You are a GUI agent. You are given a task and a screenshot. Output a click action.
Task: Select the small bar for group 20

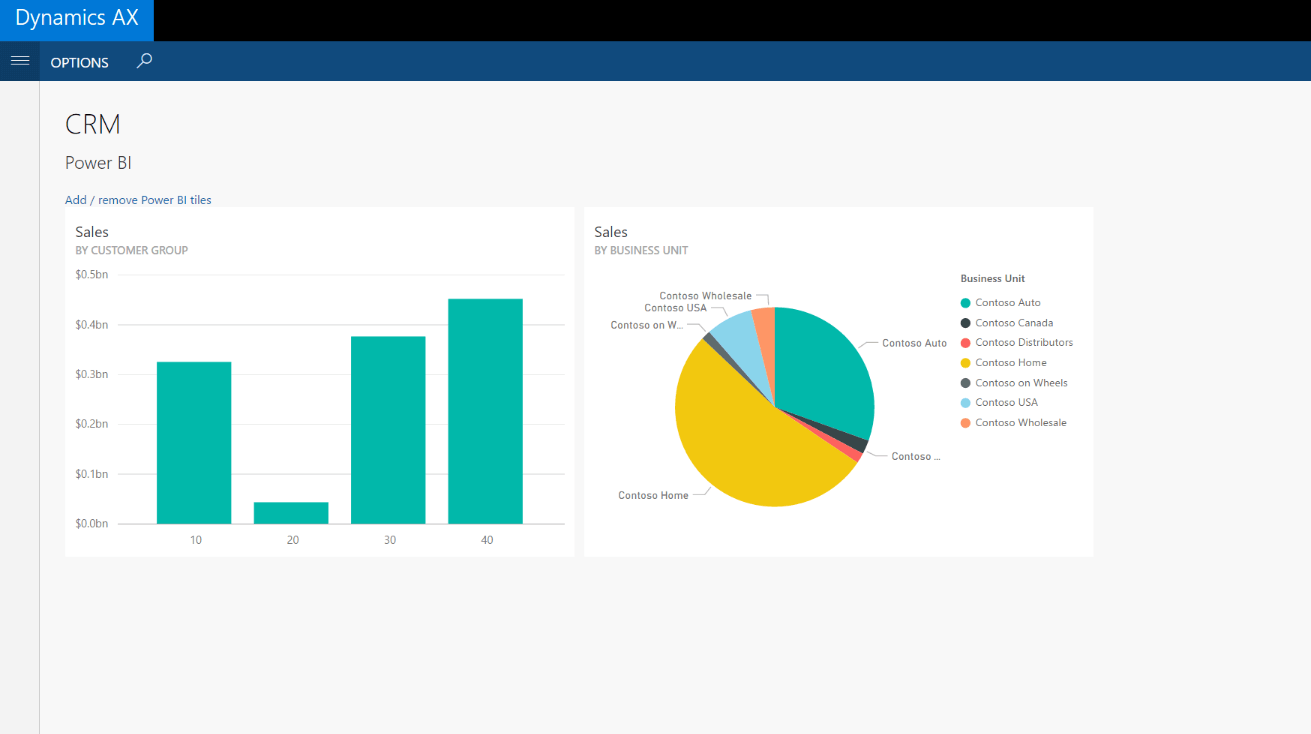291,513
